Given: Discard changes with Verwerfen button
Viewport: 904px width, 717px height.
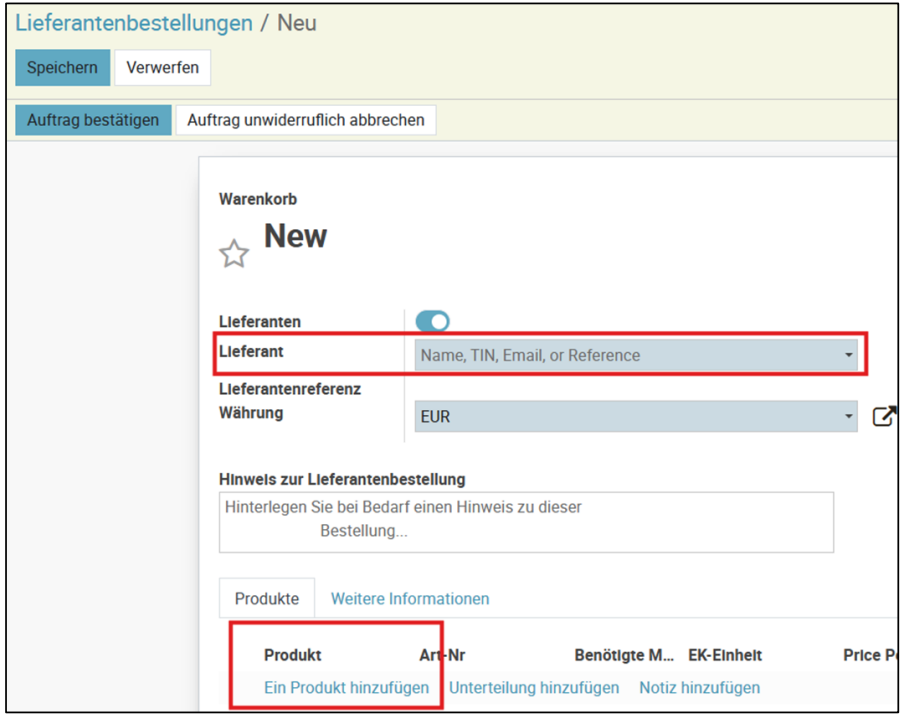Looking at the screenshot, I should pos(162,68).
